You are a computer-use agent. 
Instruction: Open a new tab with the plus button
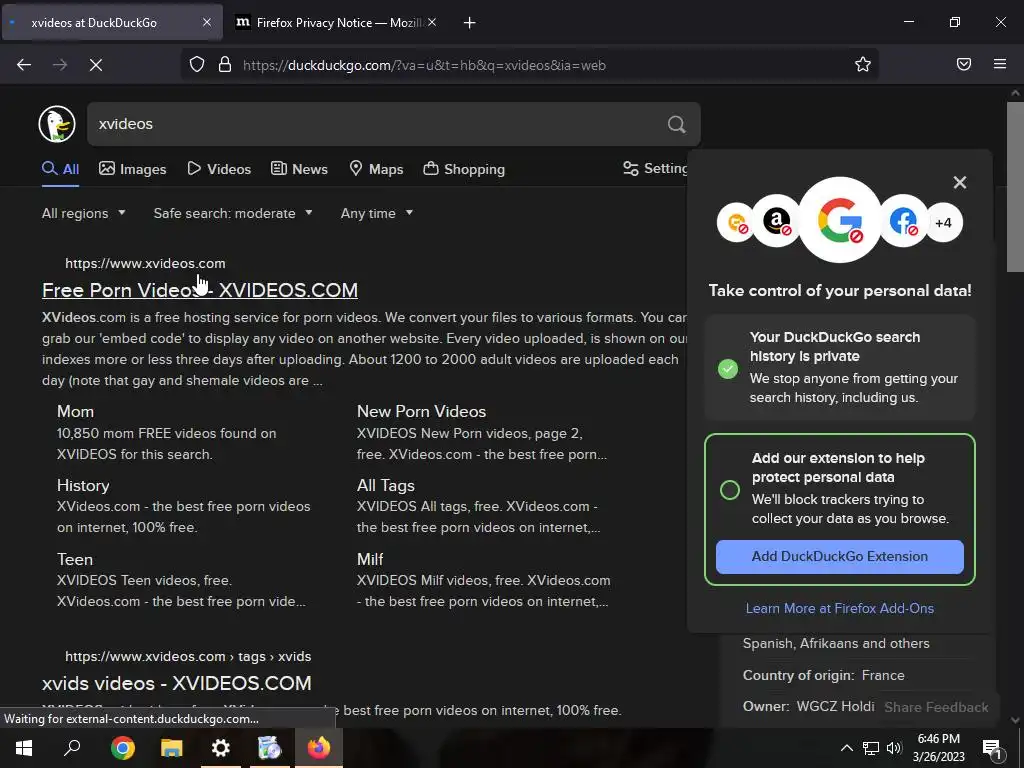469,23
